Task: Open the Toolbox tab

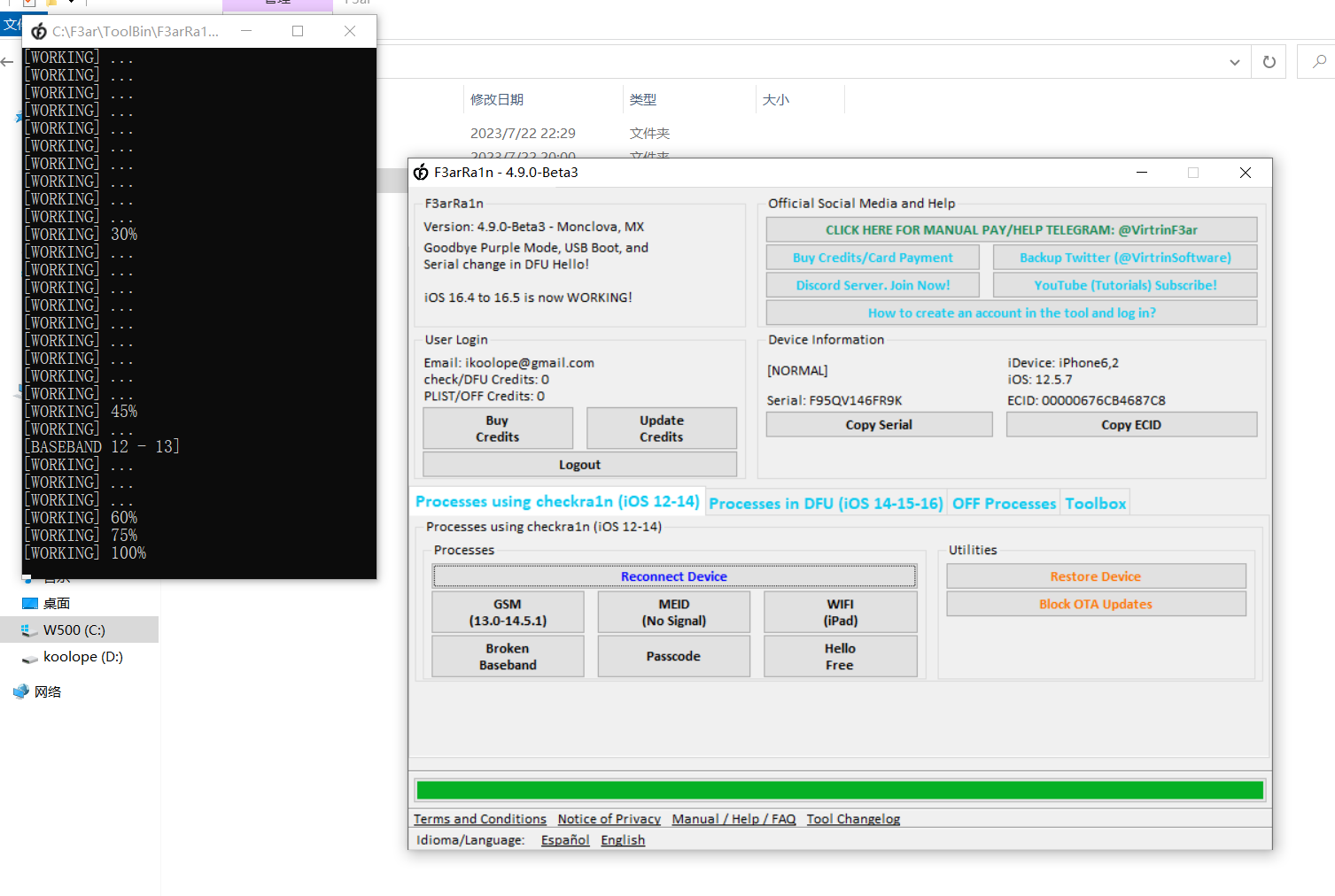Action: (x=1095, y=503)
